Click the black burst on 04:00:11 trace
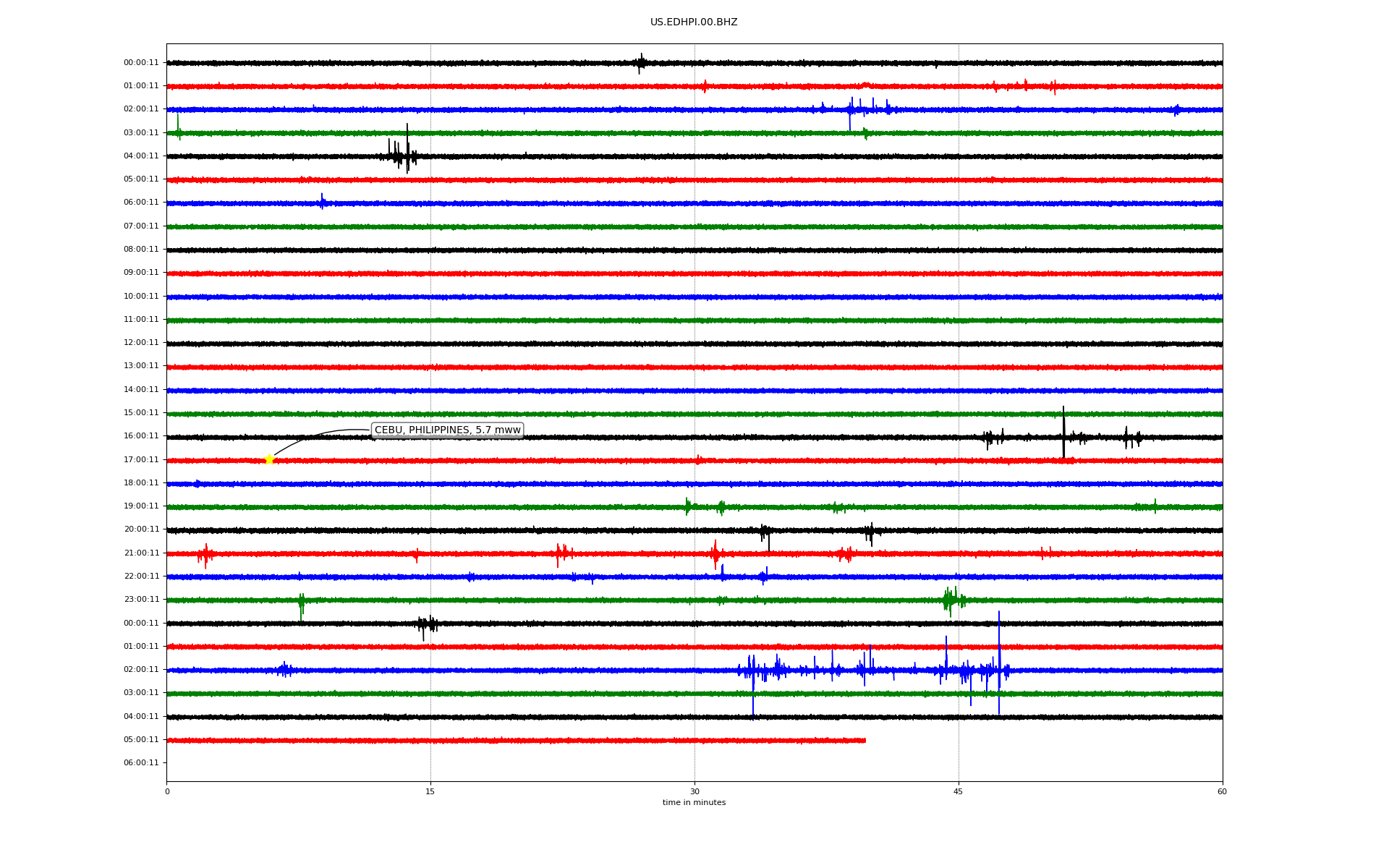 click(x=402, y=156)
